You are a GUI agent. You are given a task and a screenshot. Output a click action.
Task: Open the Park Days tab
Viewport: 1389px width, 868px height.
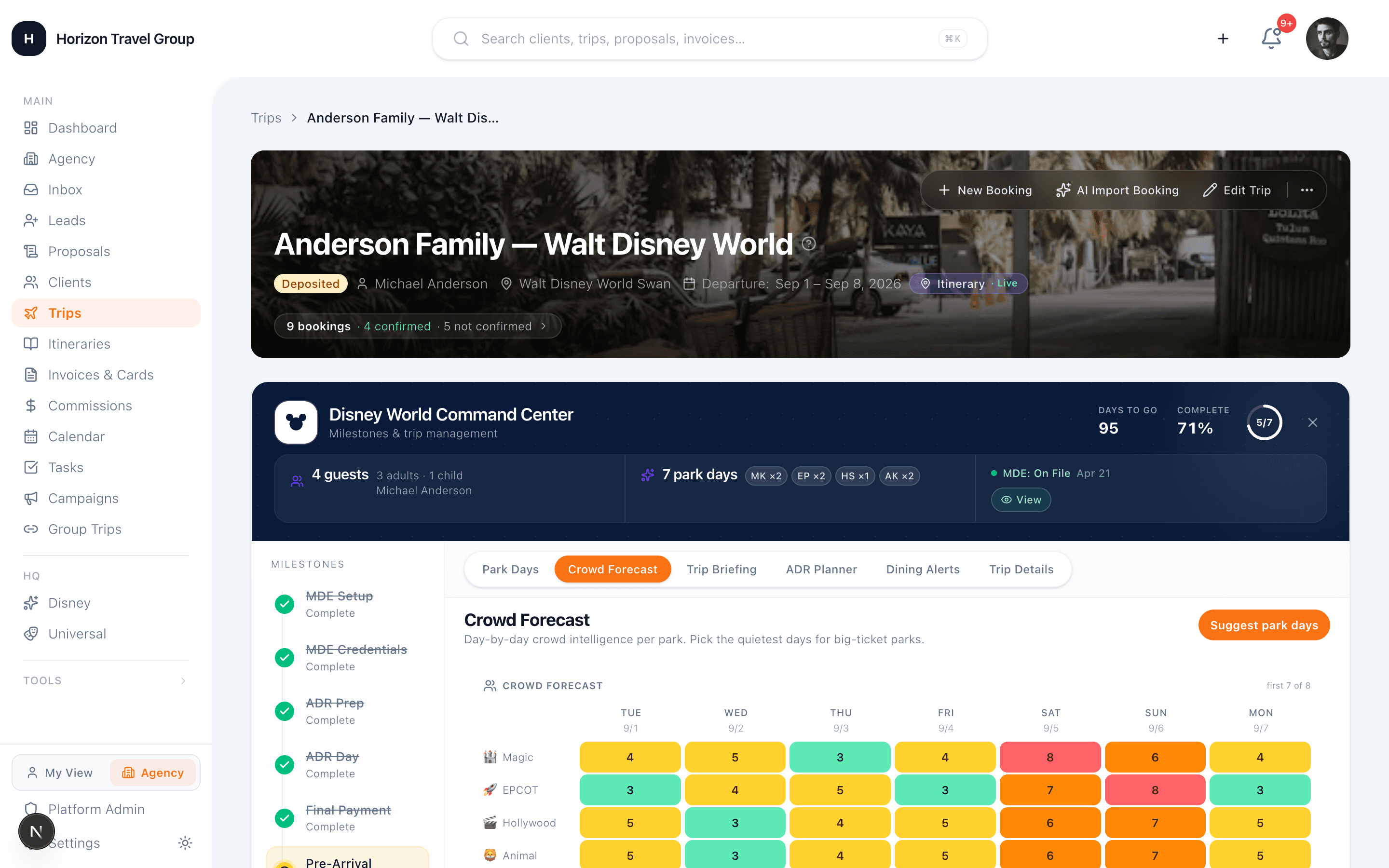pos(510,569)
